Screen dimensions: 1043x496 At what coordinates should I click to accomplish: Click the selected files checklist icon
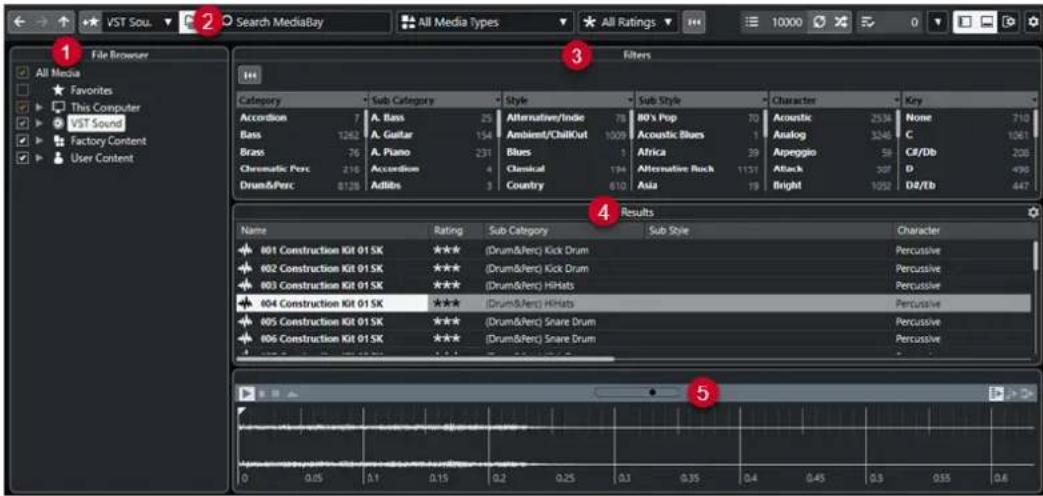click(867, 22)
